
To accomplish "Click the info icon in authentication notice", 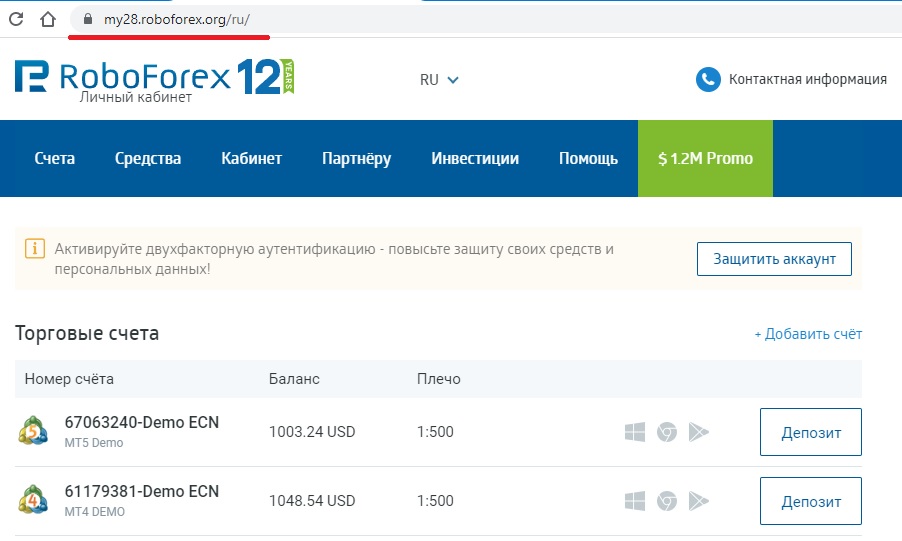I will click(x=35, y=249).
